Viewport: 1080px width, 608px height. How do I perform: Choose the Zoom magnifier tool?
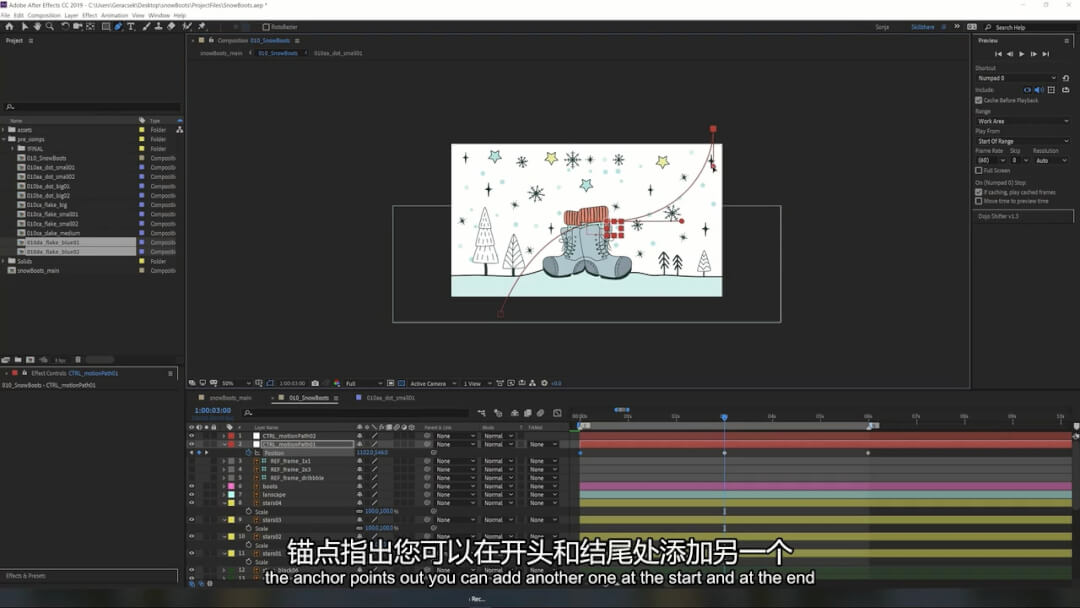click(x=50, y=27)
